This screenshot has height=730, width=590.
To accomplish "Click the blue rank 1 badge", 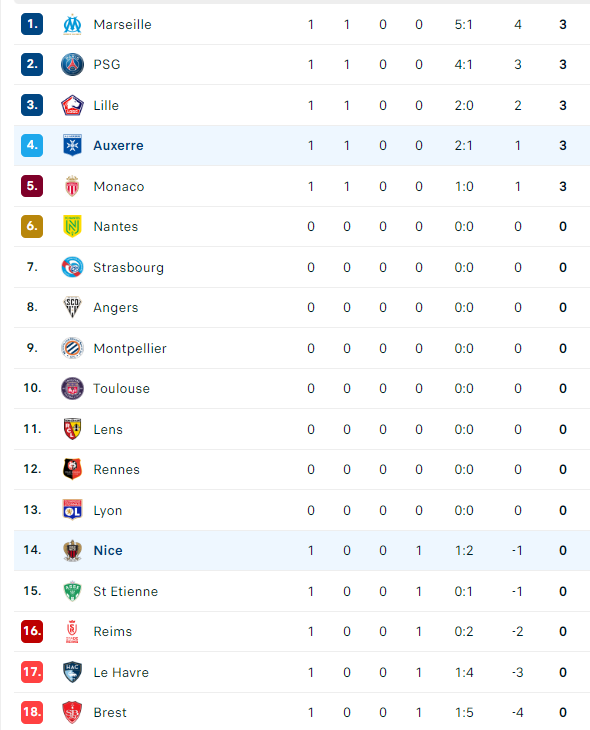I will (x=32, y=24).
